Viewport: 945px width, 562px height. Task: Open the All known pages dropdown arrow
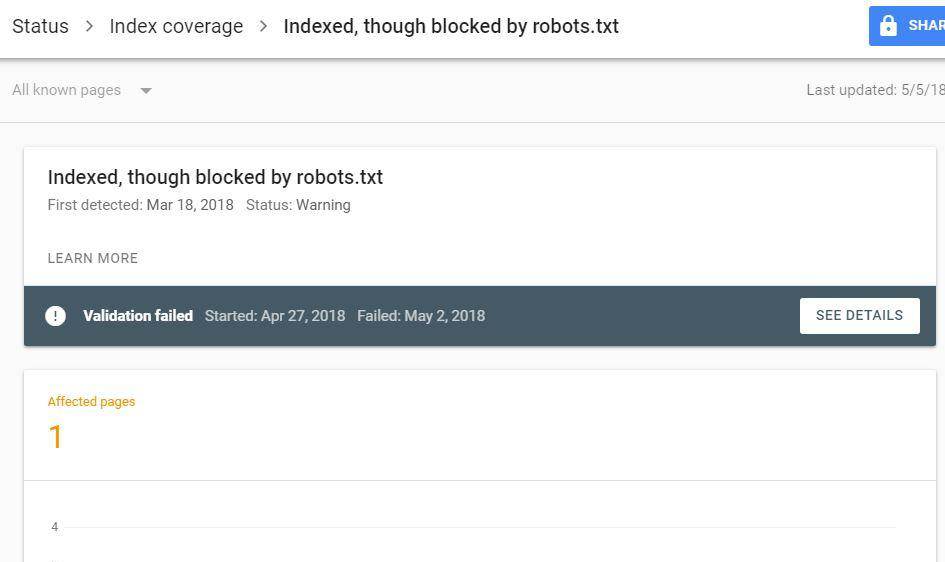(x=146, y=91)
